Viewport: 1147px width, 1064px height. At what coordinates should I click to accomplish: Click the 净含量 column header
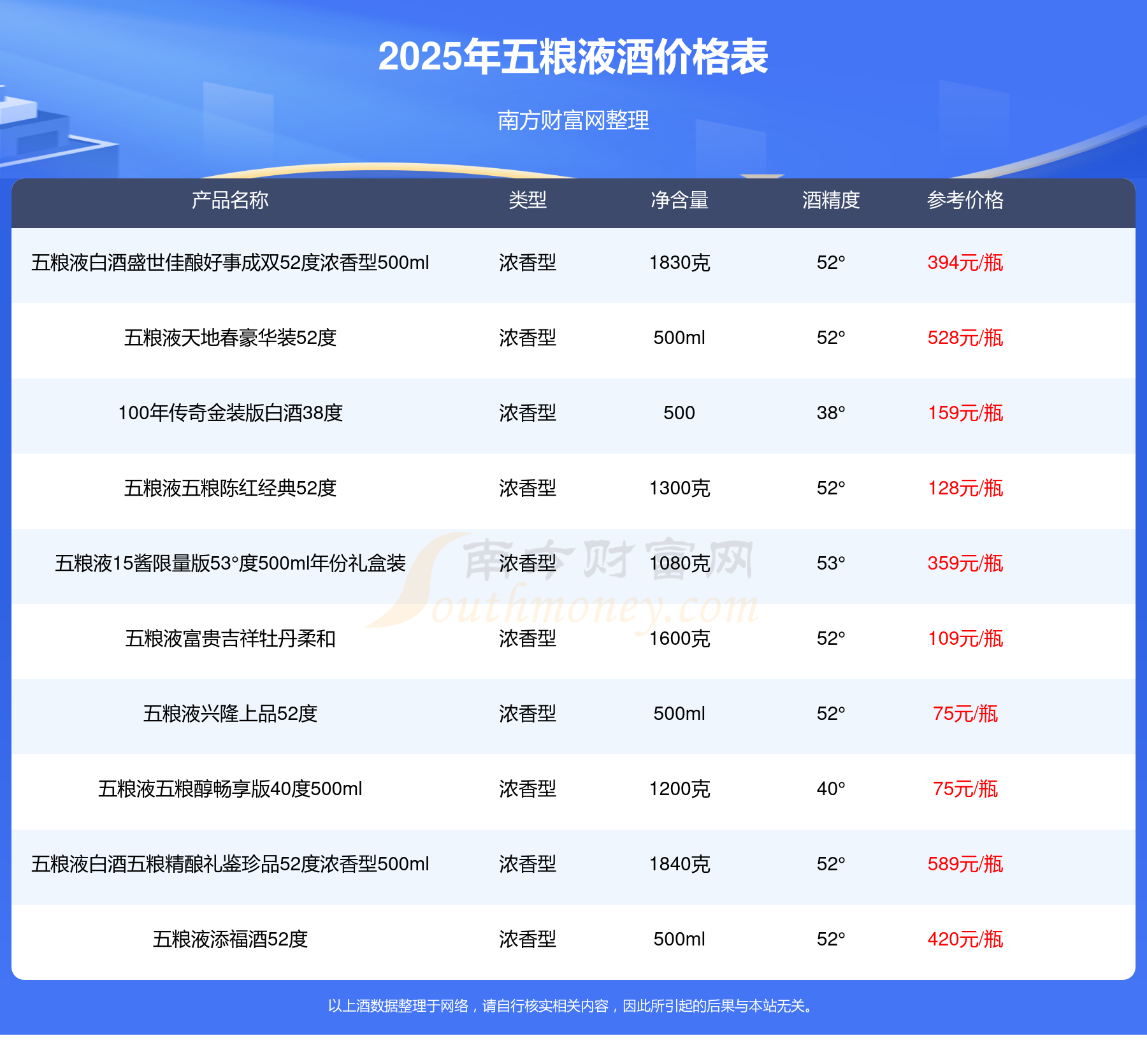point(679,200)
